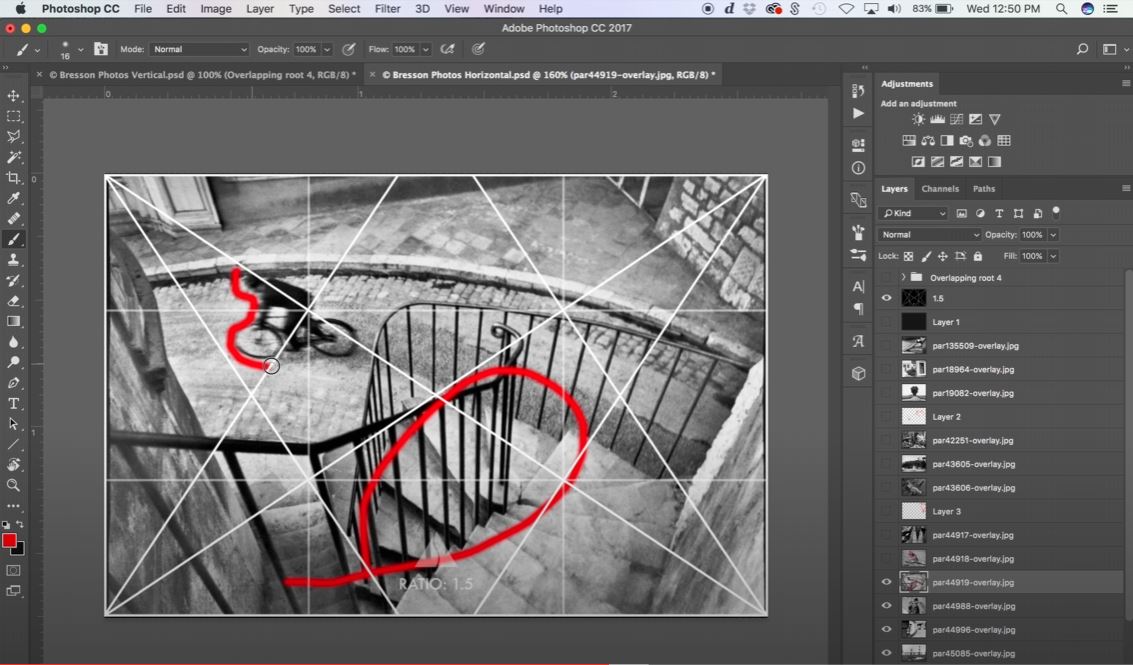Expand the Overlapping root 4 group
Image resolution: width=1133 pixels, height=665 pixels.
(903, 277)
